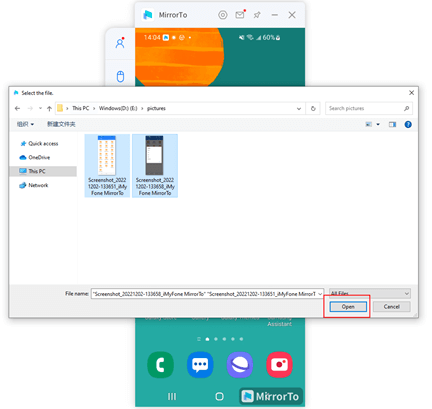Select the Screenshot_20221202-133658 file thumbnail
The width and height of the screenshot is (432, 409).
[155, 165]
